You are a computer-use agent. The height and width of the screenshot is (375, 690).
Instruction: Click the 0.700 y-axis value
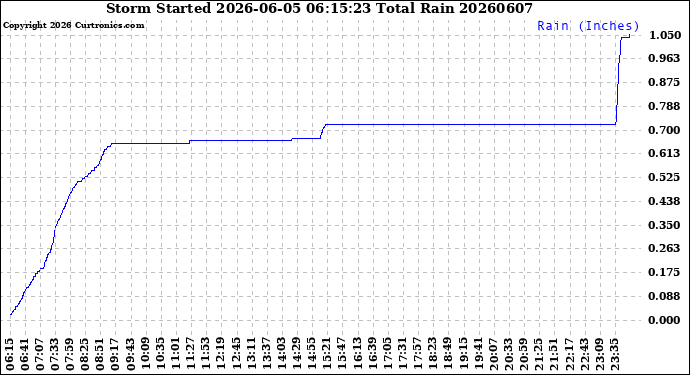pos(665,130)
